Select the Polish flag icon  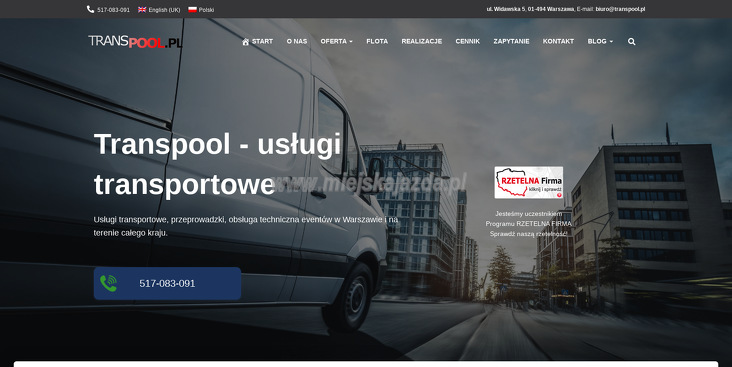(x=192, y=9)
